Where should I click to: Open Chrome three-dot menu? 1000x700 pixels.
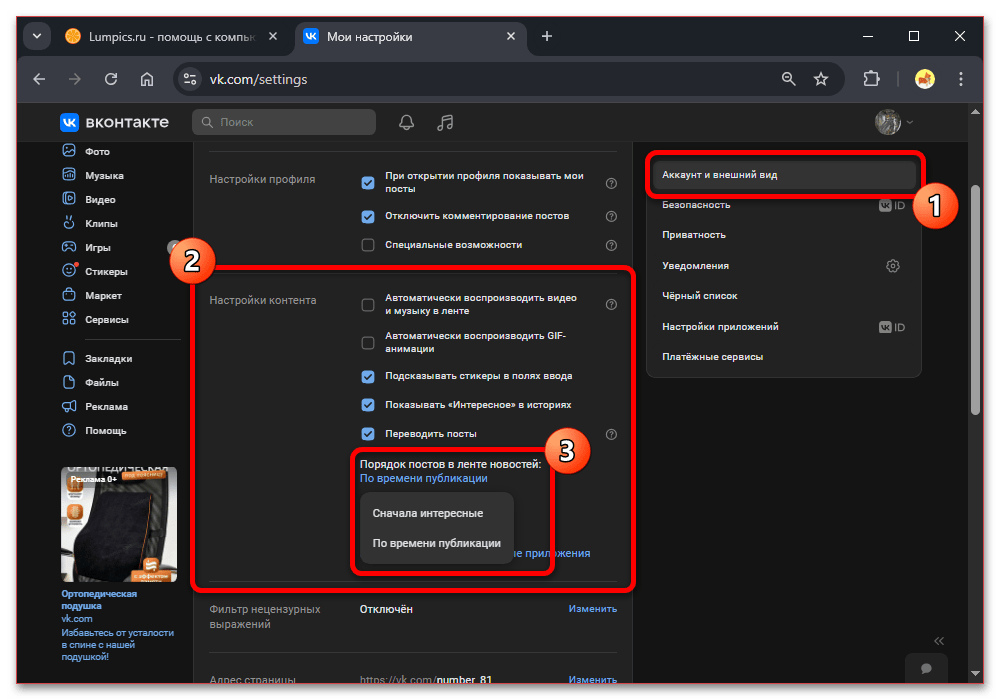960,79
